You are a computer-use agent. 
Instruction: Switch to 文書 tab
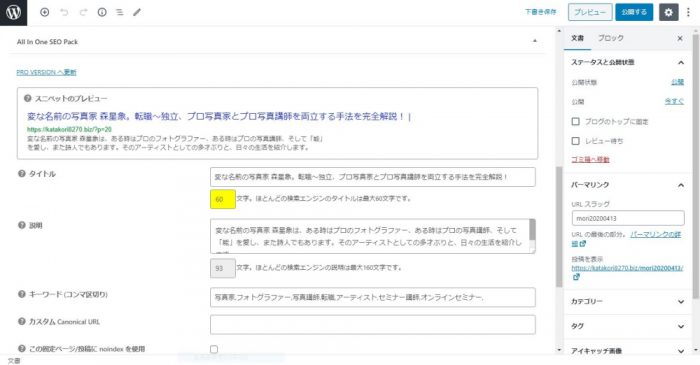click(x=577, y=38)
